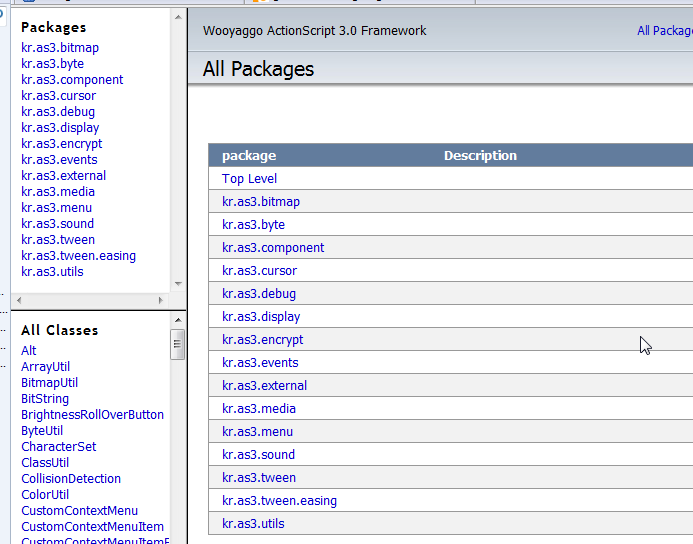Click Packages pane scroll right arrow

point(160,300)
